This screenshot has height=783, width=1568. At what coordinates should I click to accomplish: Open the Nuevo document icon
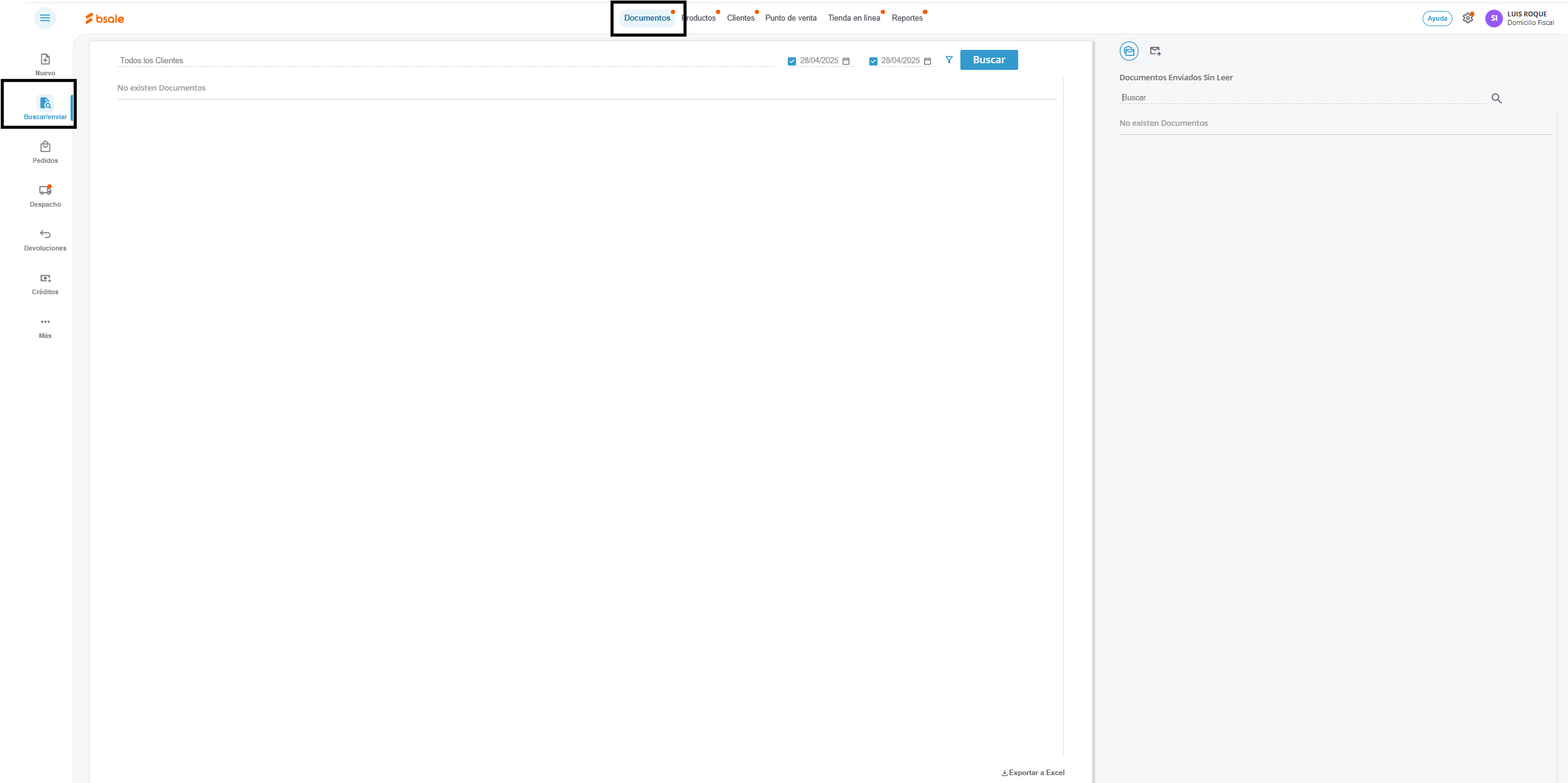(x=45, y=59)
